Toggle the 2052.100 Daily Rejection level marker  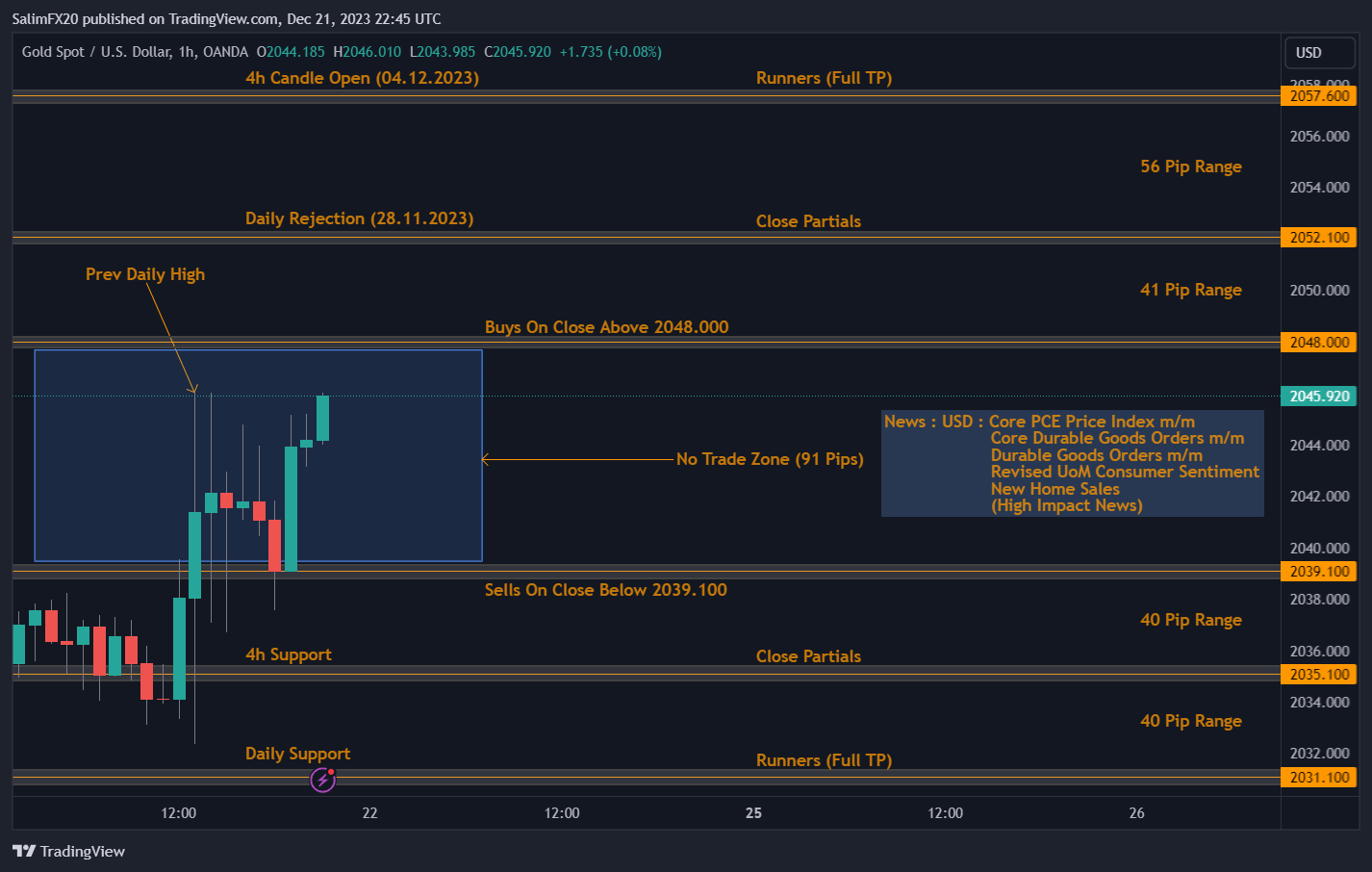point(1318,237)
